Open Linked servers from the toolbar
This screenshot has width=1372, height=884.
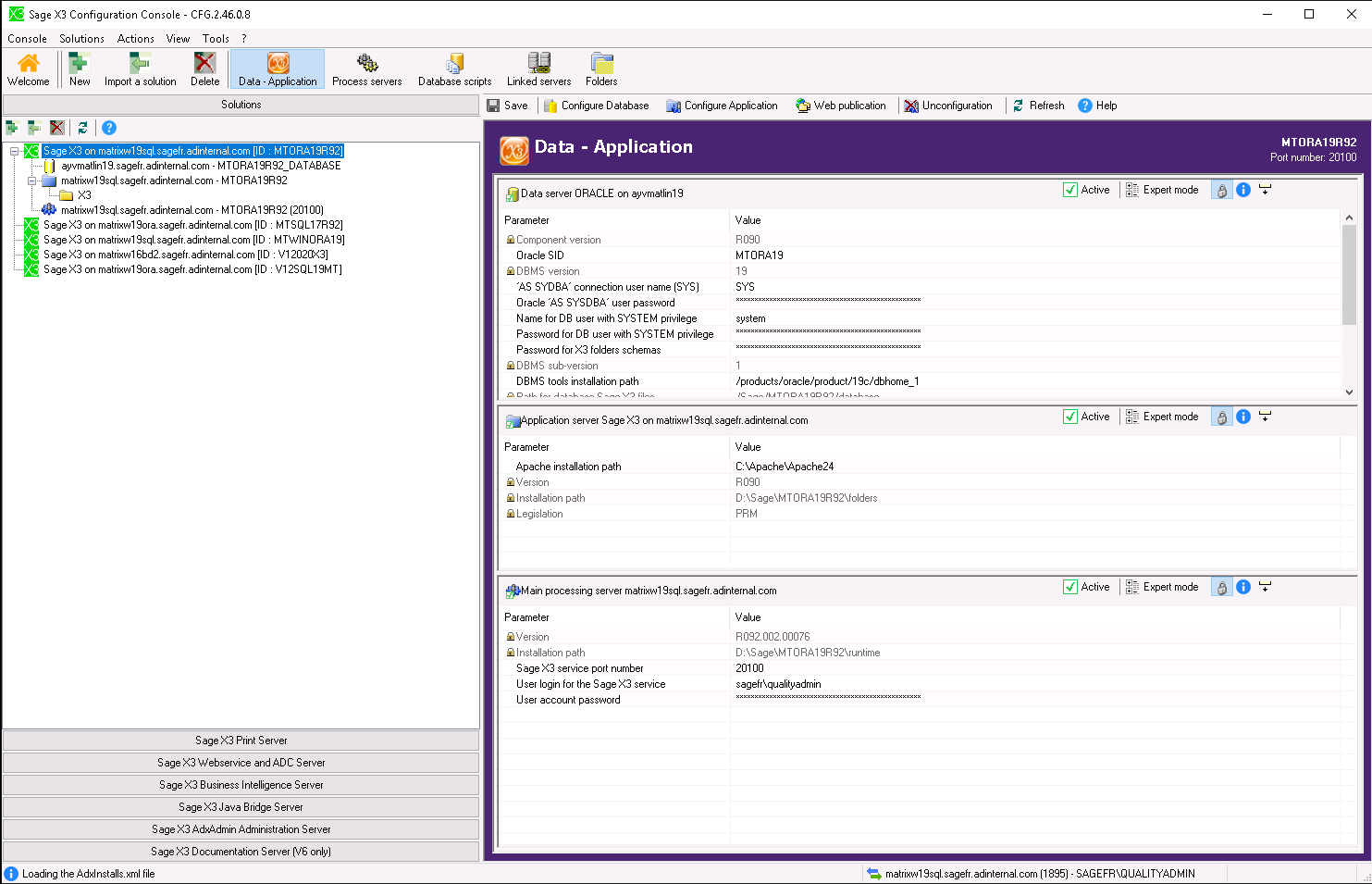tap(538, 69)
